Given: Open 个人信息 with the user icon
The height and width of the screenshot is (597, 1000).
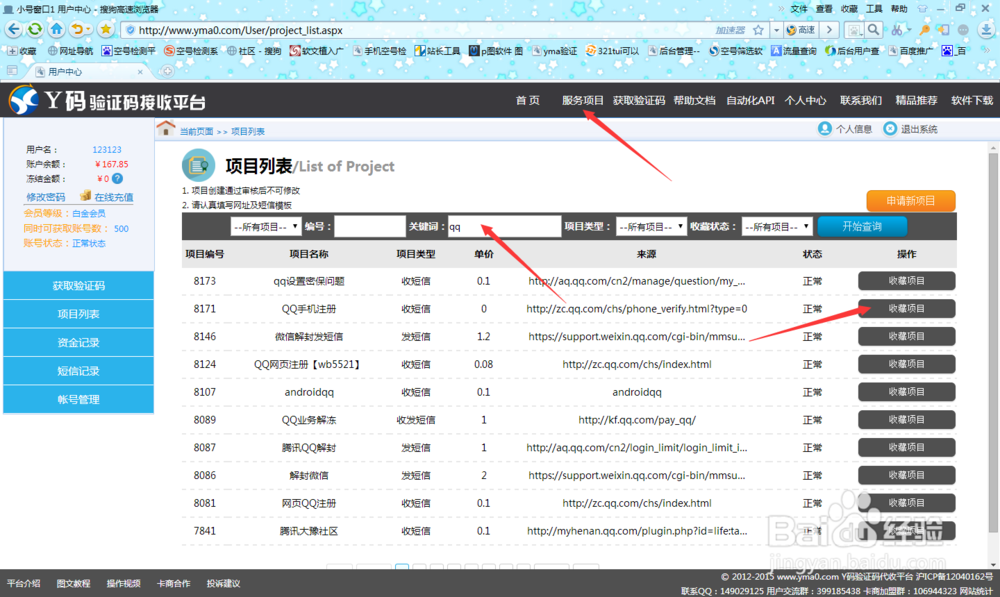Looking at the screenshot, I should click(x=845, y=129).
